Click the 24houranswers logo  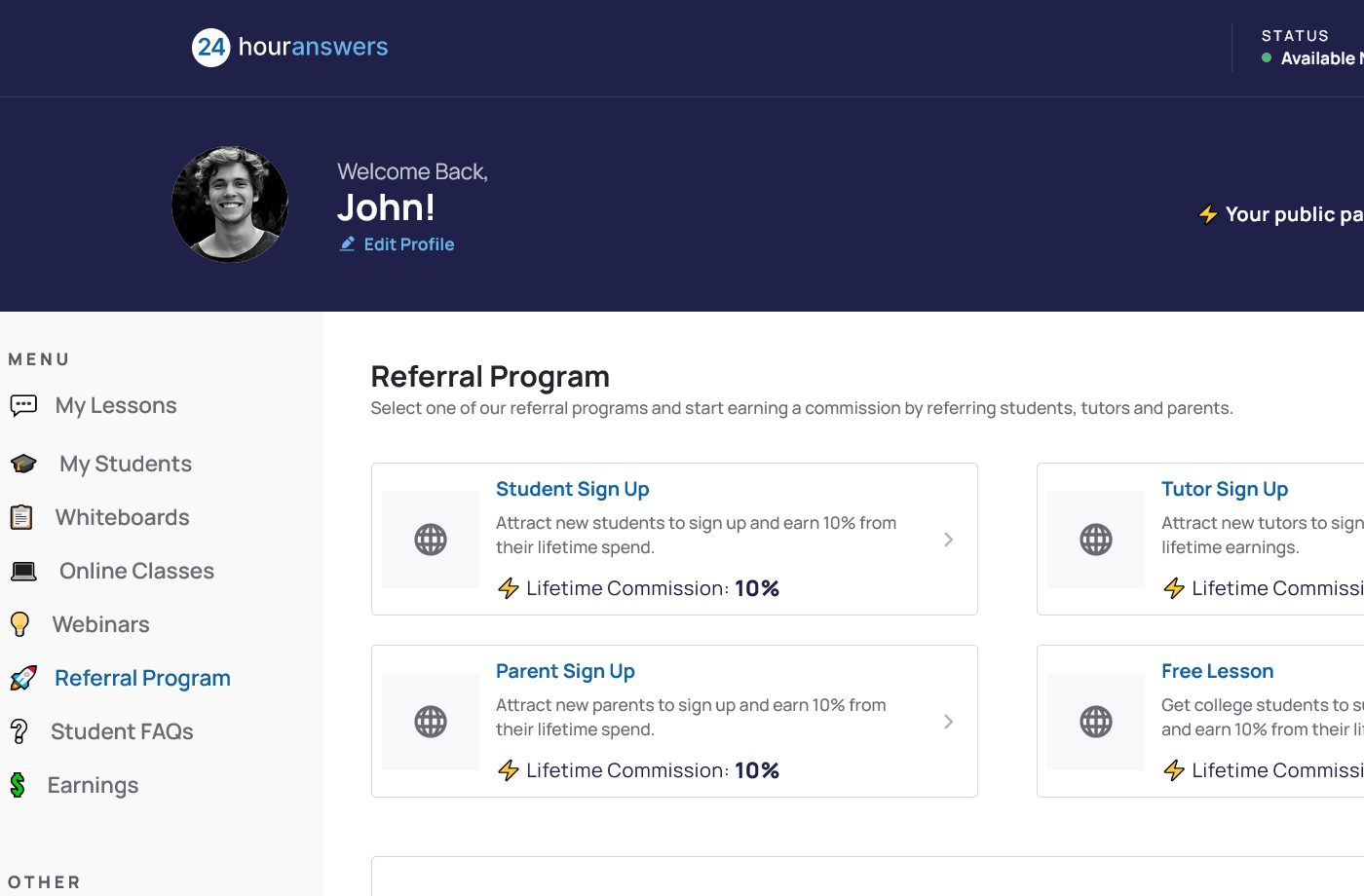tap(290, 47)
